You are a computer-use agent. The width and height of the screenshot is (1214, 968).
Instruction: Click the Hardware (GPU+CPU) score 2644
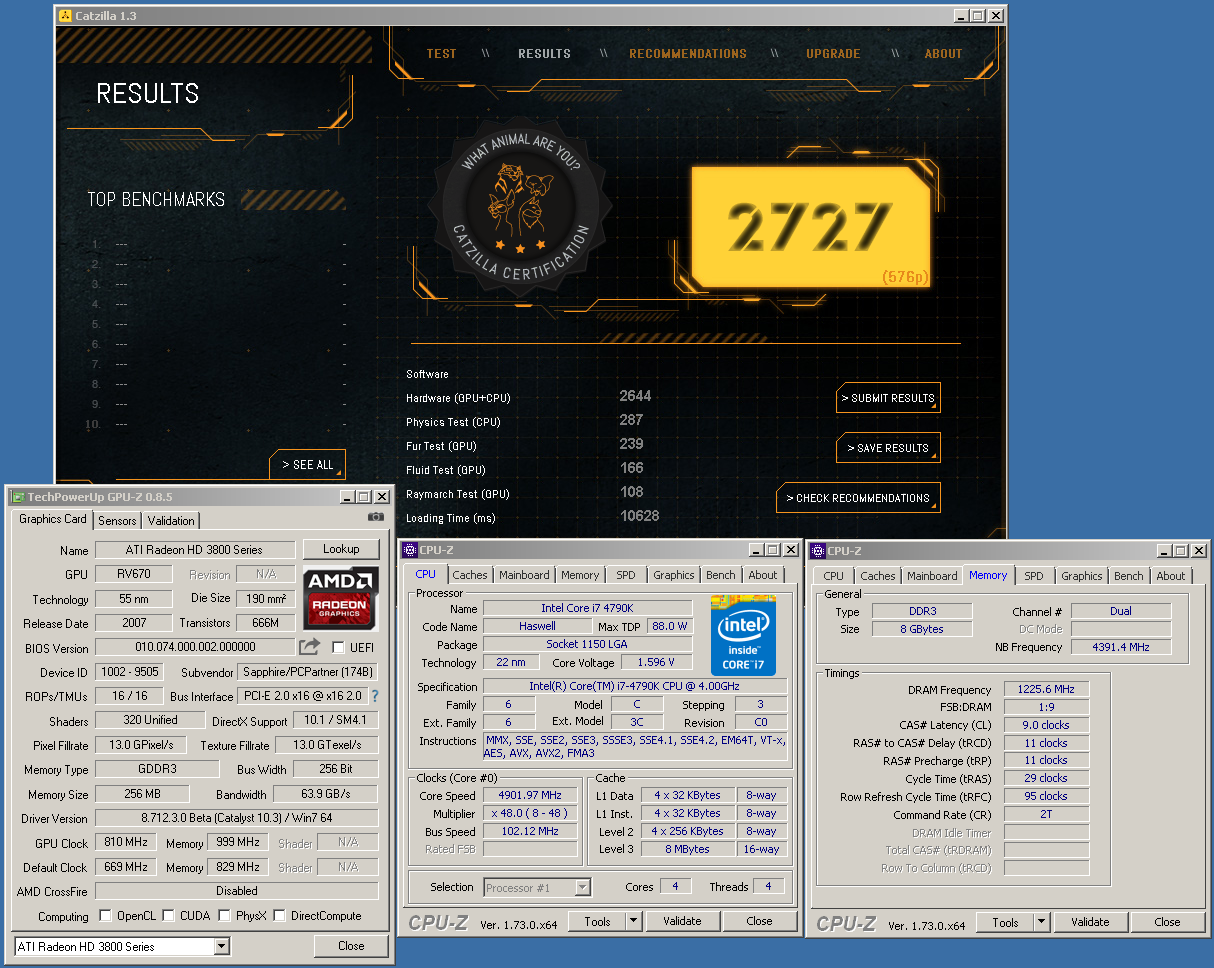point(635,396)
